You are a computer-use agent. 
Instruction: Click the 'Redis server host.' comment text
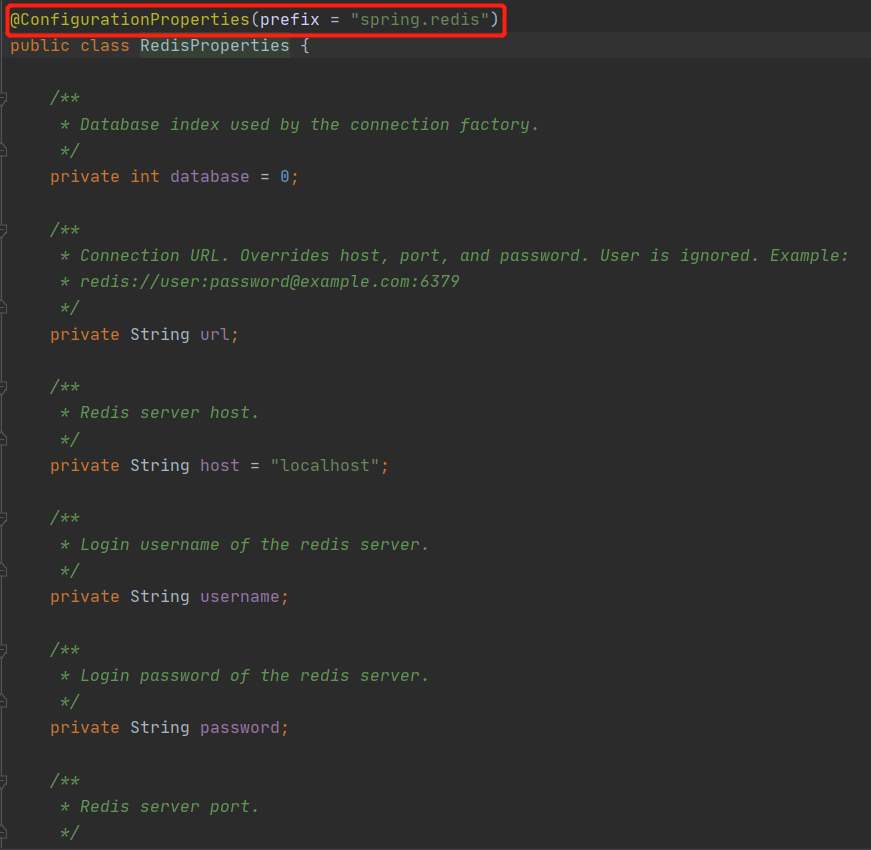(x=169, y=413)
